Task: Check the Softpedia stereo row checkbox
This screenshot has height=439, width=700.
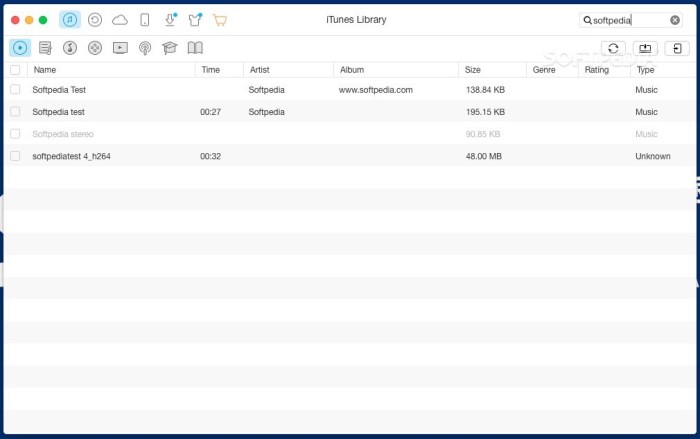Action: tap(15, 134)
